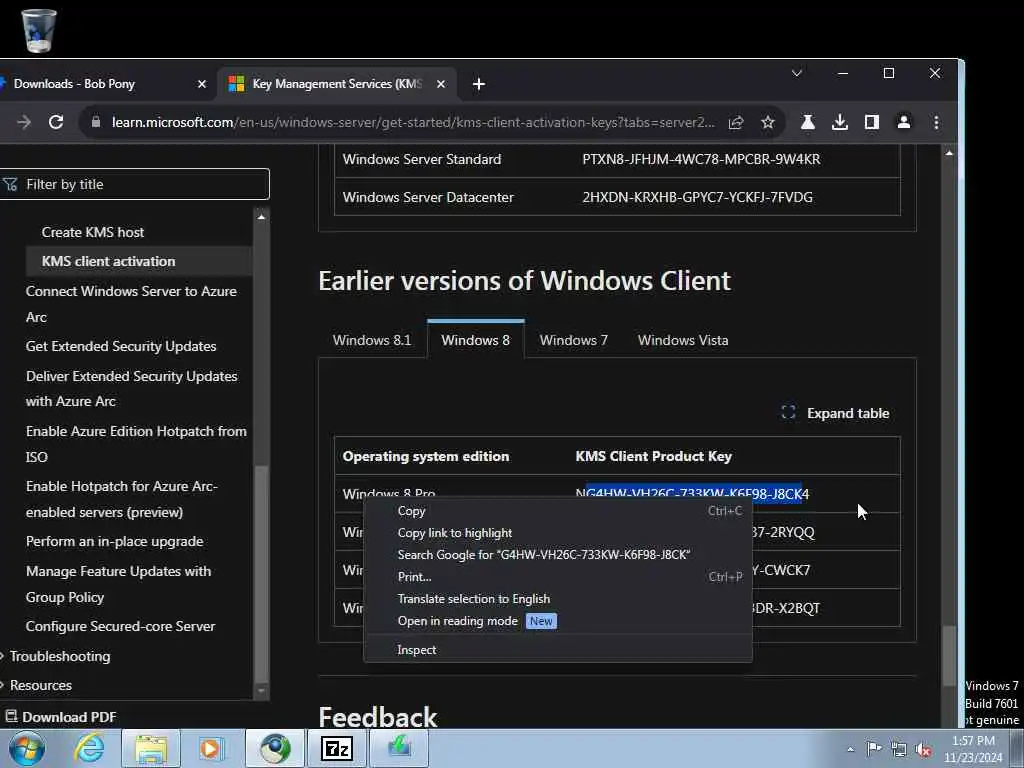Open the Recycle Bin on desktop

click(x=39, y=30)
